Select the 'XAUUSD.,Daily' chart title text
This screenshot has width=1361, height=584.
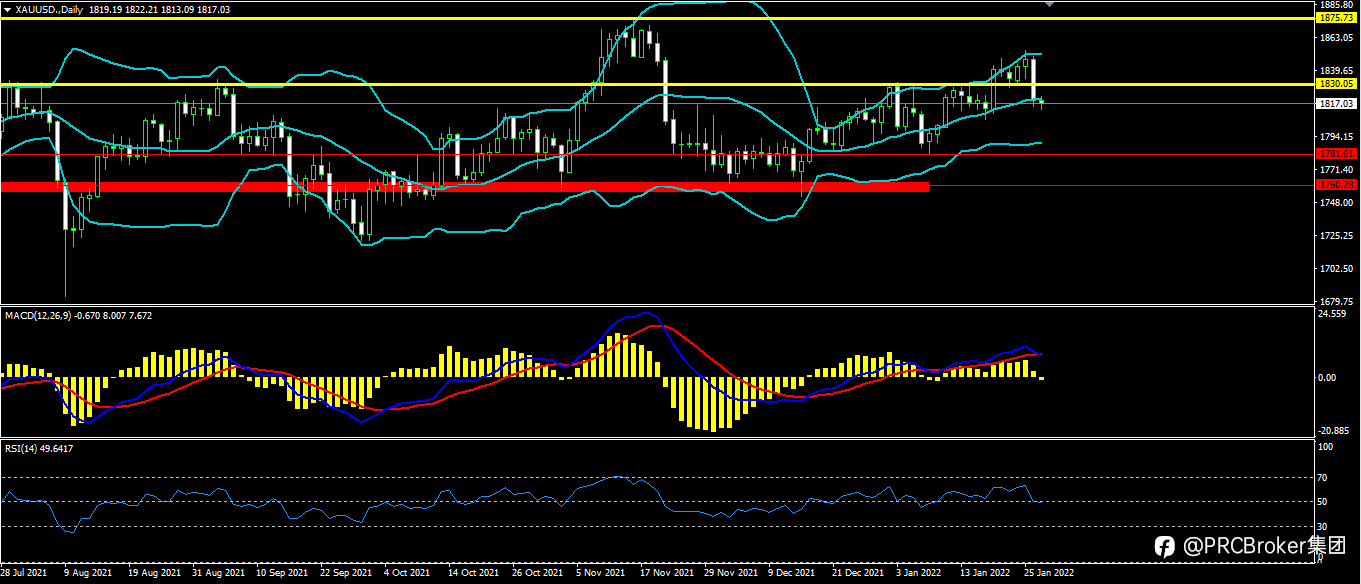(48, 8)
